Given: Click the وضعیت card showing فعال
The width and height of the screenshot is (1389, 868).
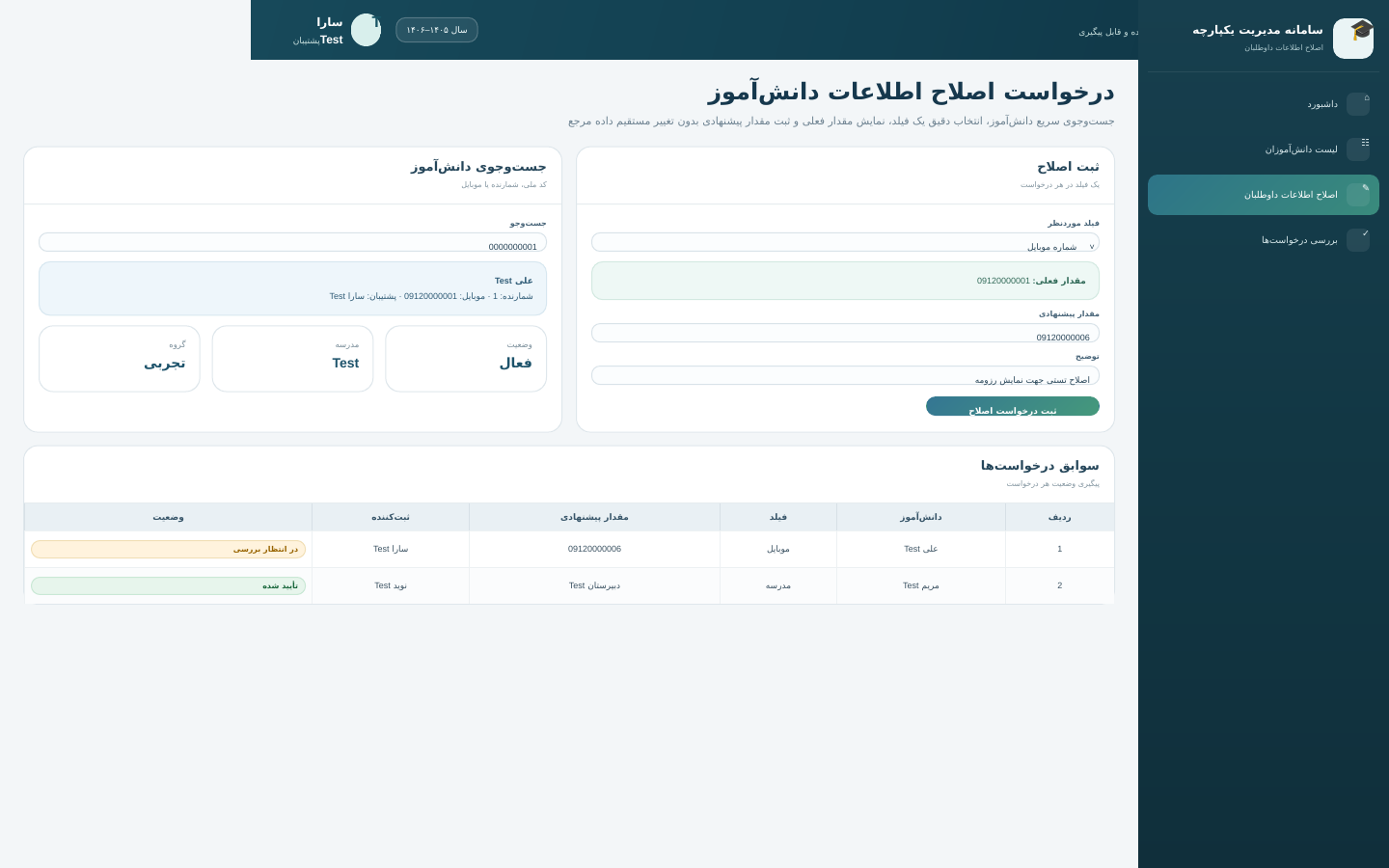Looking at the screenshot, I should (466, 359).
